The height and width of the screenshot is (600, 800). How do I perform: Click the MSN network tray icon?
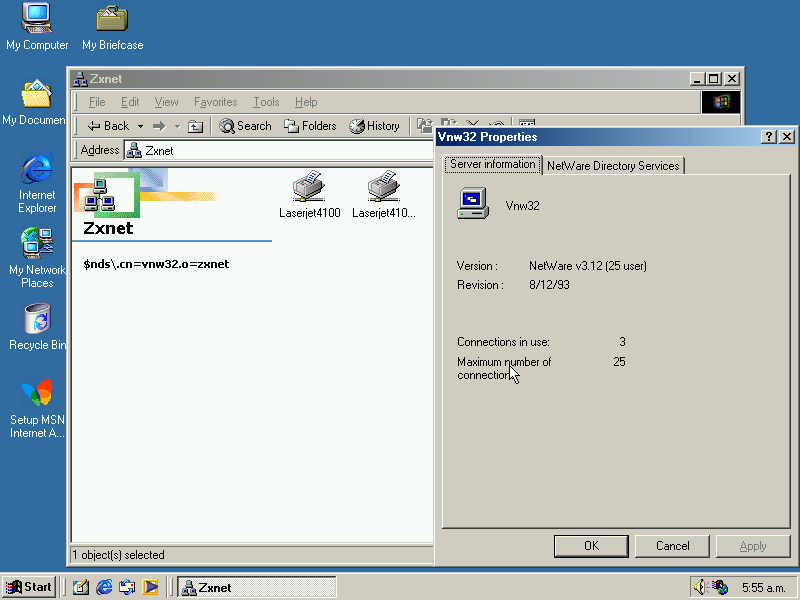tap(720, 587)
